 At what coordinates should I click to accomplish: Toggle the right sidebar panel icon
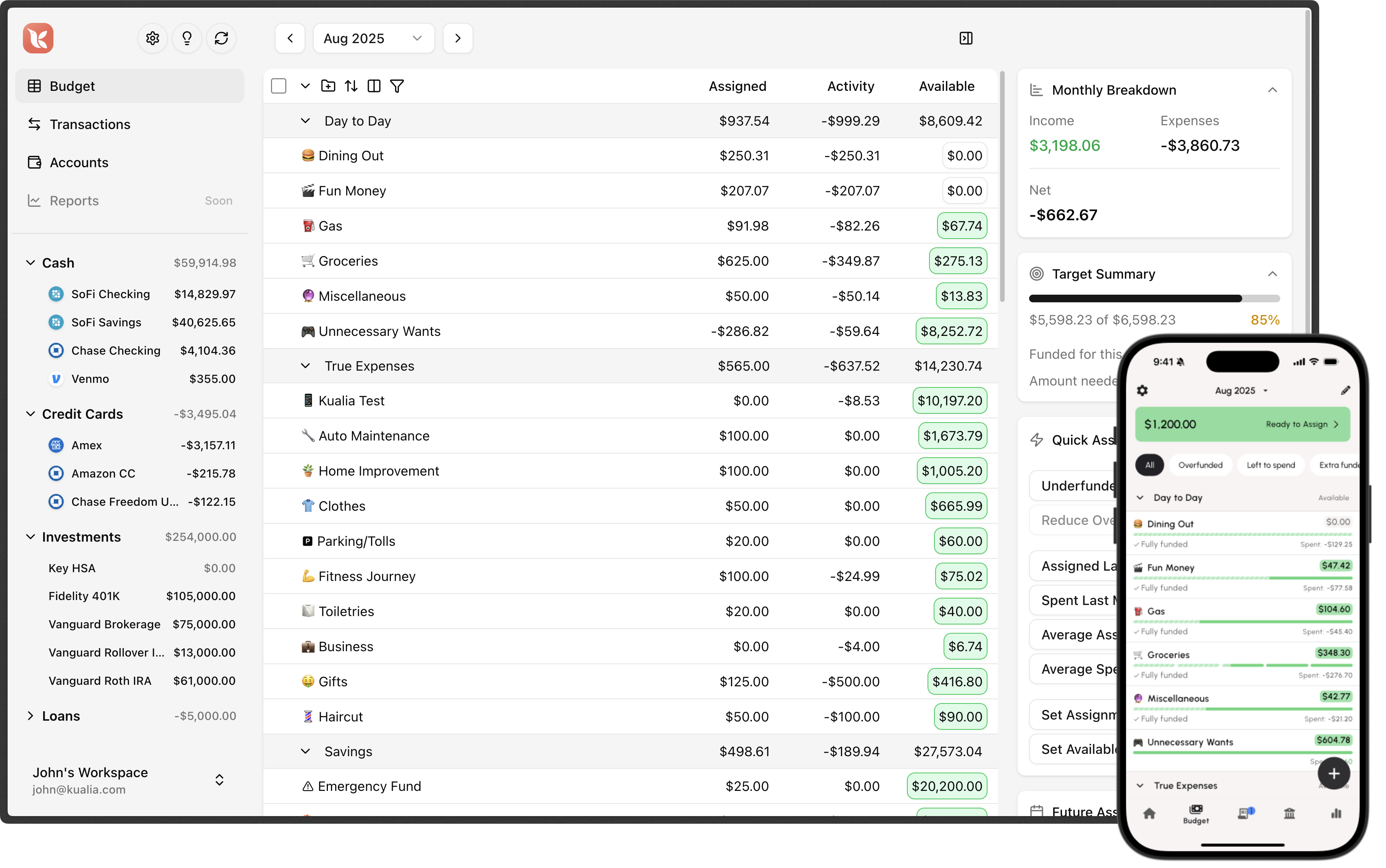[966, 39]
